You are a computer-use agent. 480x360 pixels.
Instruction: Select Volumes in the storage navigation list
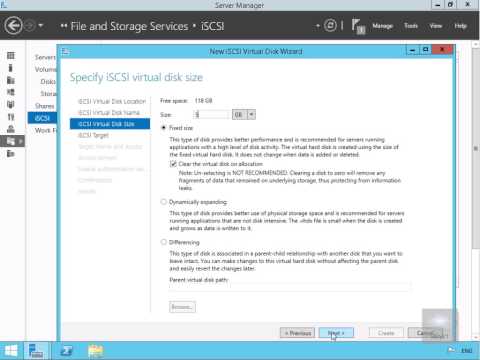[45, 69]
